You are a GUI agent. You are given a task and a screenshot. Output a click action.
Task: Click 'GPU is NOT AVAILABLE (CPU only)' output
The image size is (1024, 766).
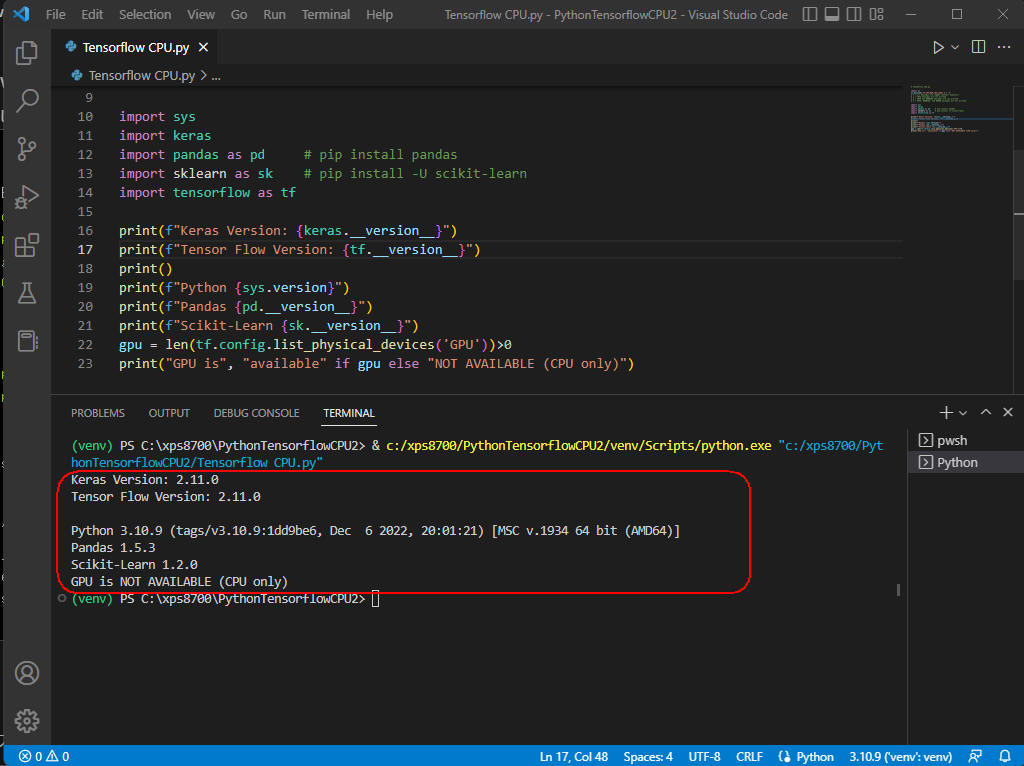180,582
